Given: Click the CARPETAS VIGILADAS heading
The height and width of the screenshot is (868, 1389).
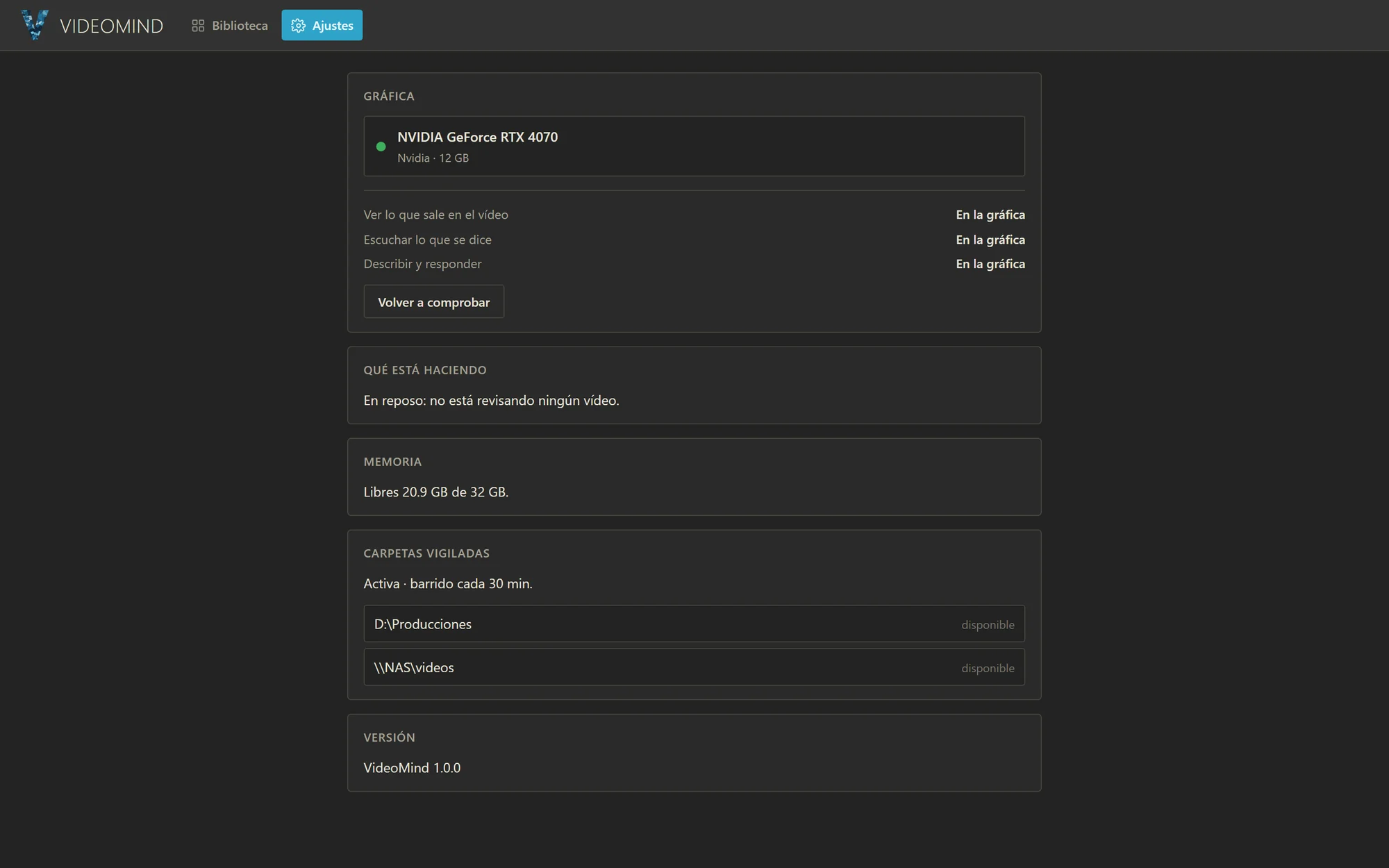Looking at the screenshot, I should (426, 553).
